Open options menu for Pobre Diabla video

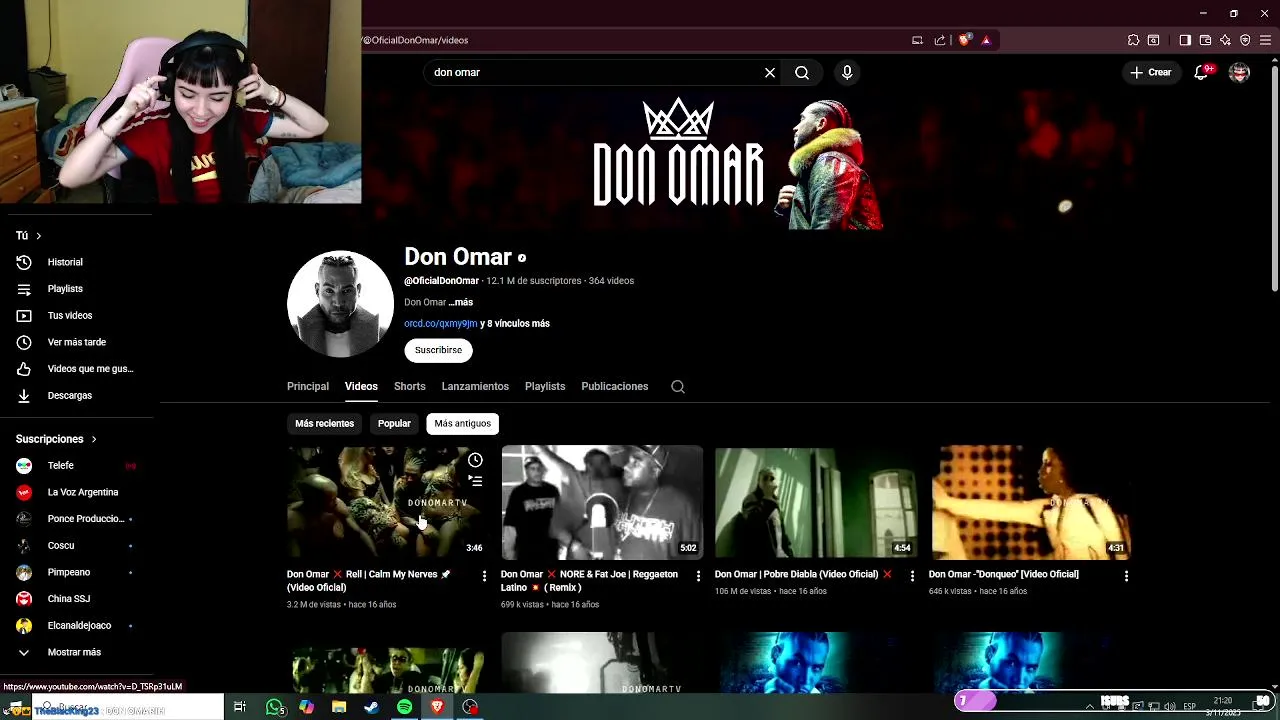(912, 576)
